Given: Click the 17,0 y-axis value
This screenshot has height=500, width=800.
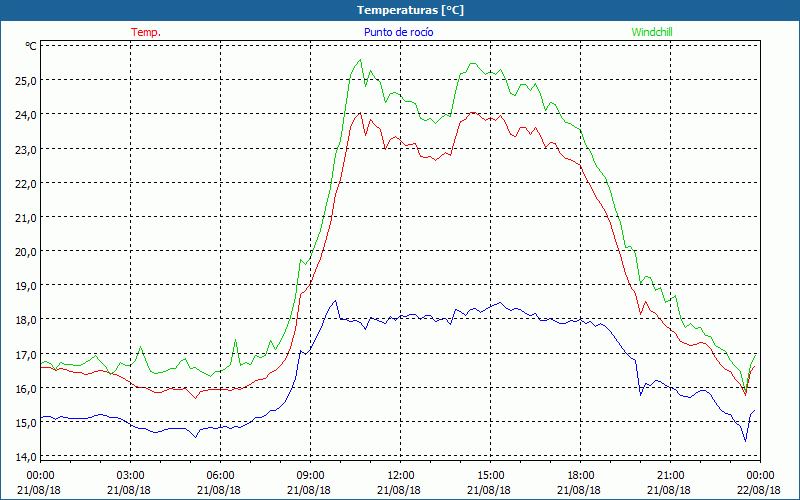Looking at the screenshot, I should click(x=26, y=354).
